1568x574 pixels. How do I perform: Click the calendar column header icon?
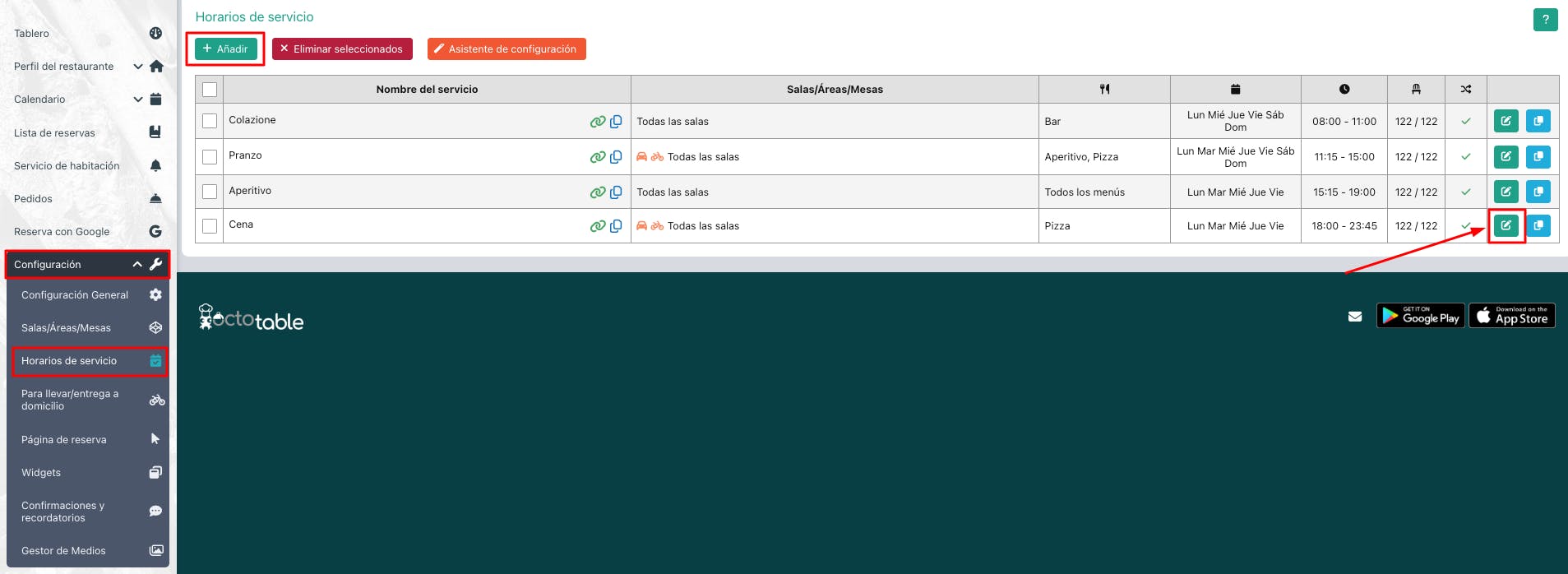click(1235, 89)
